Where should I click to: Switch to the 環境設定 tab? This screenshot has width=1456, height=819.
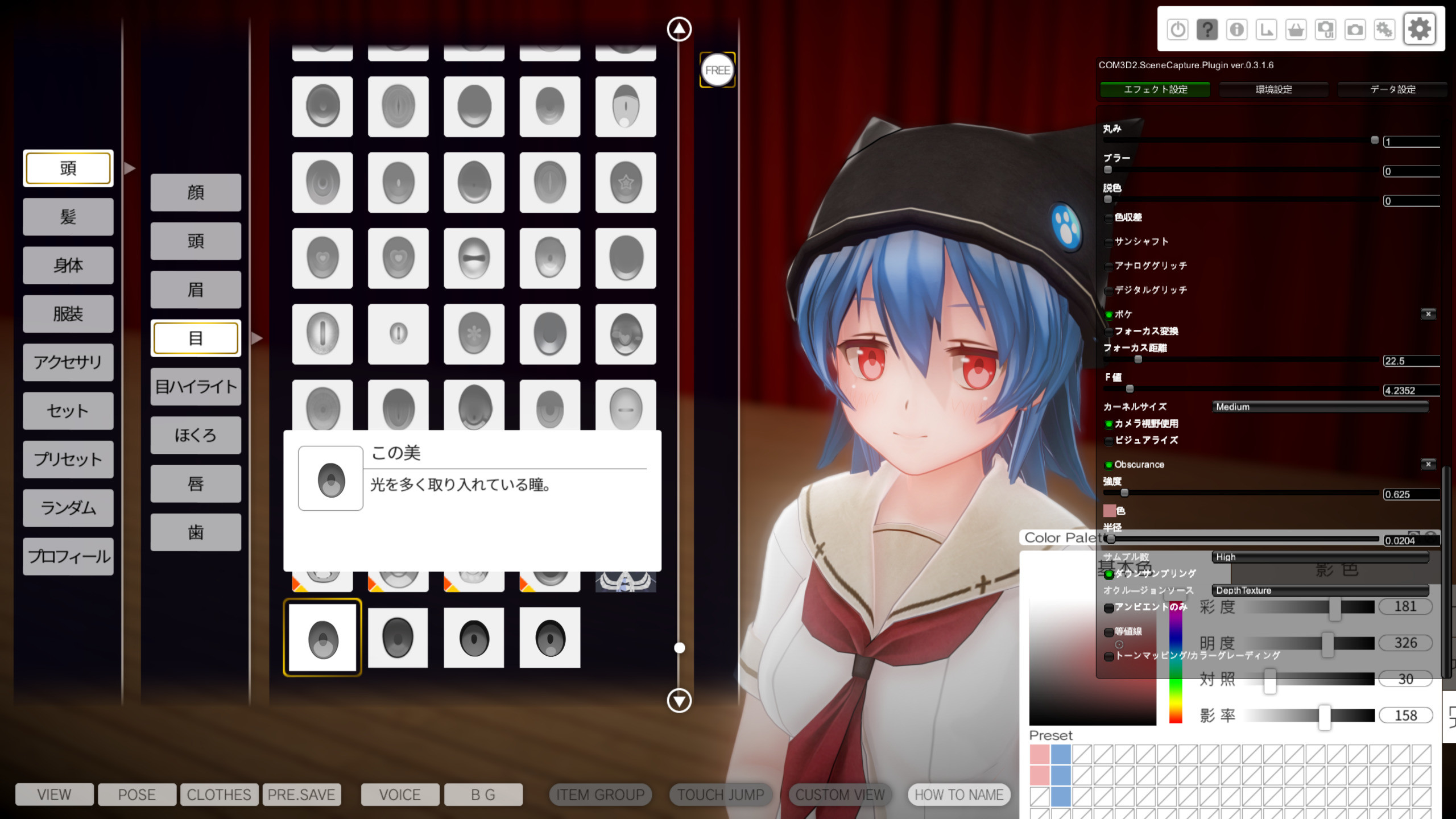(1273, 89)
